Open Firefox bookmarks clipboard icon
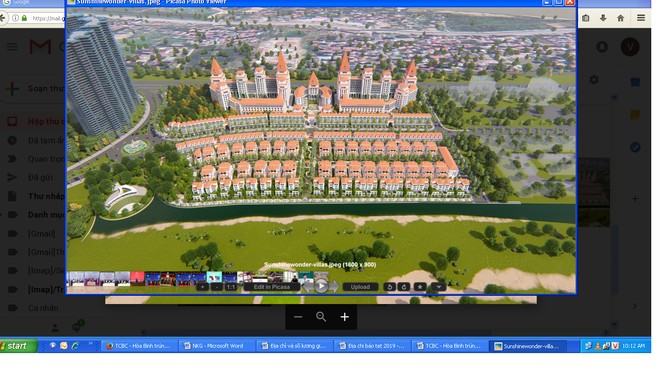 (586, 18)
